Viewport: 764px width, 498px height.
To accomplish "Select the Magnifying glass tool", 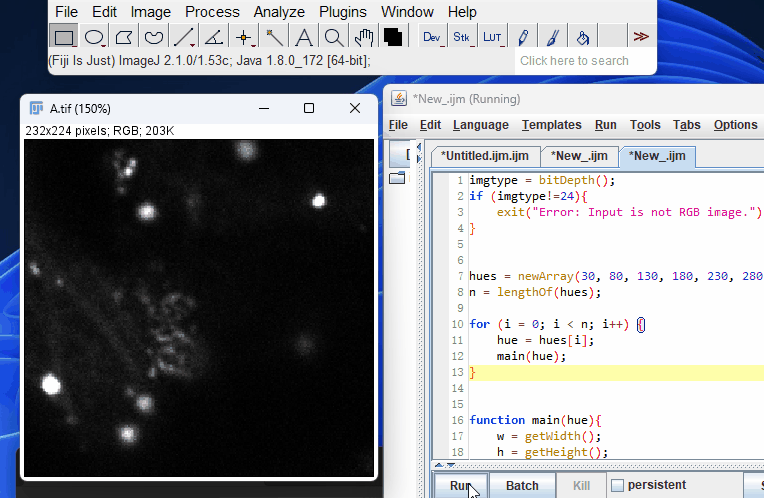I will (x=334, y=37).
